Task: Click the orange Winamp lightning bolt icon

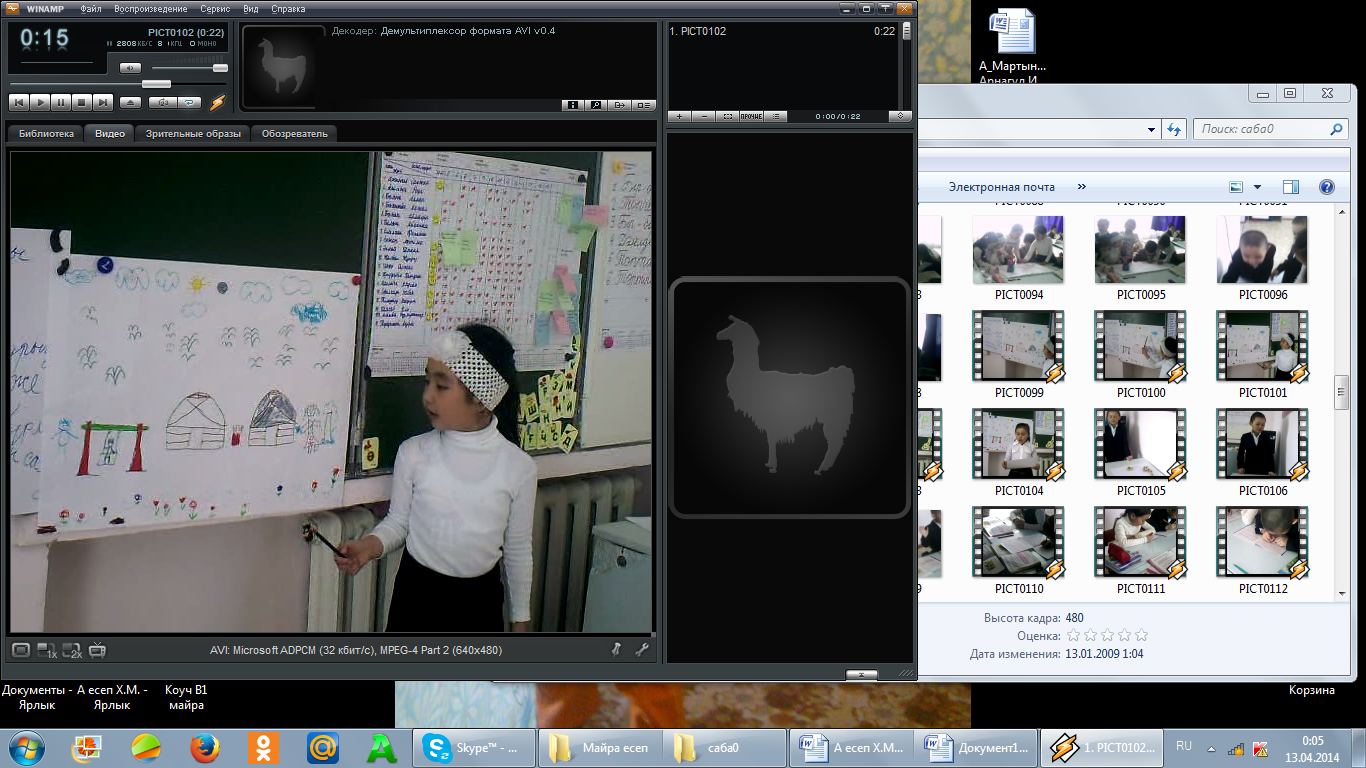Action: pos(218,102)
